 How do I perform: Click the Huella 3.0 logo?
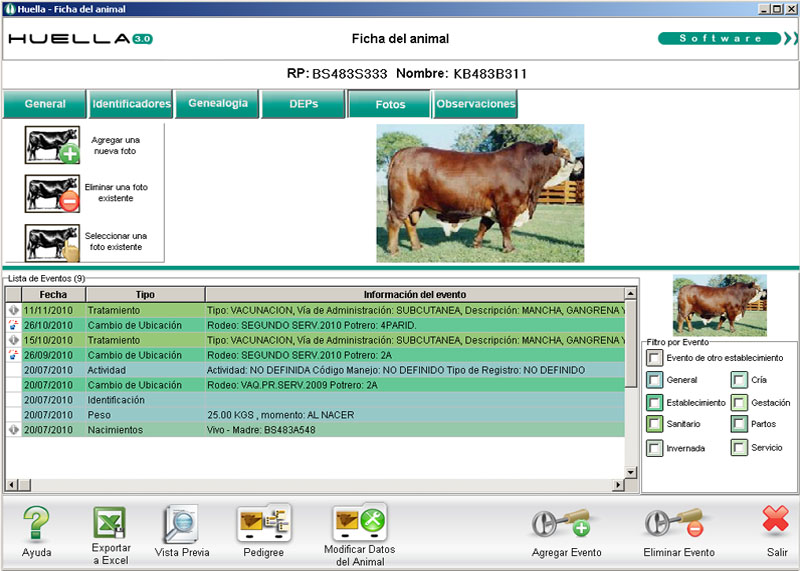point(81,39)
